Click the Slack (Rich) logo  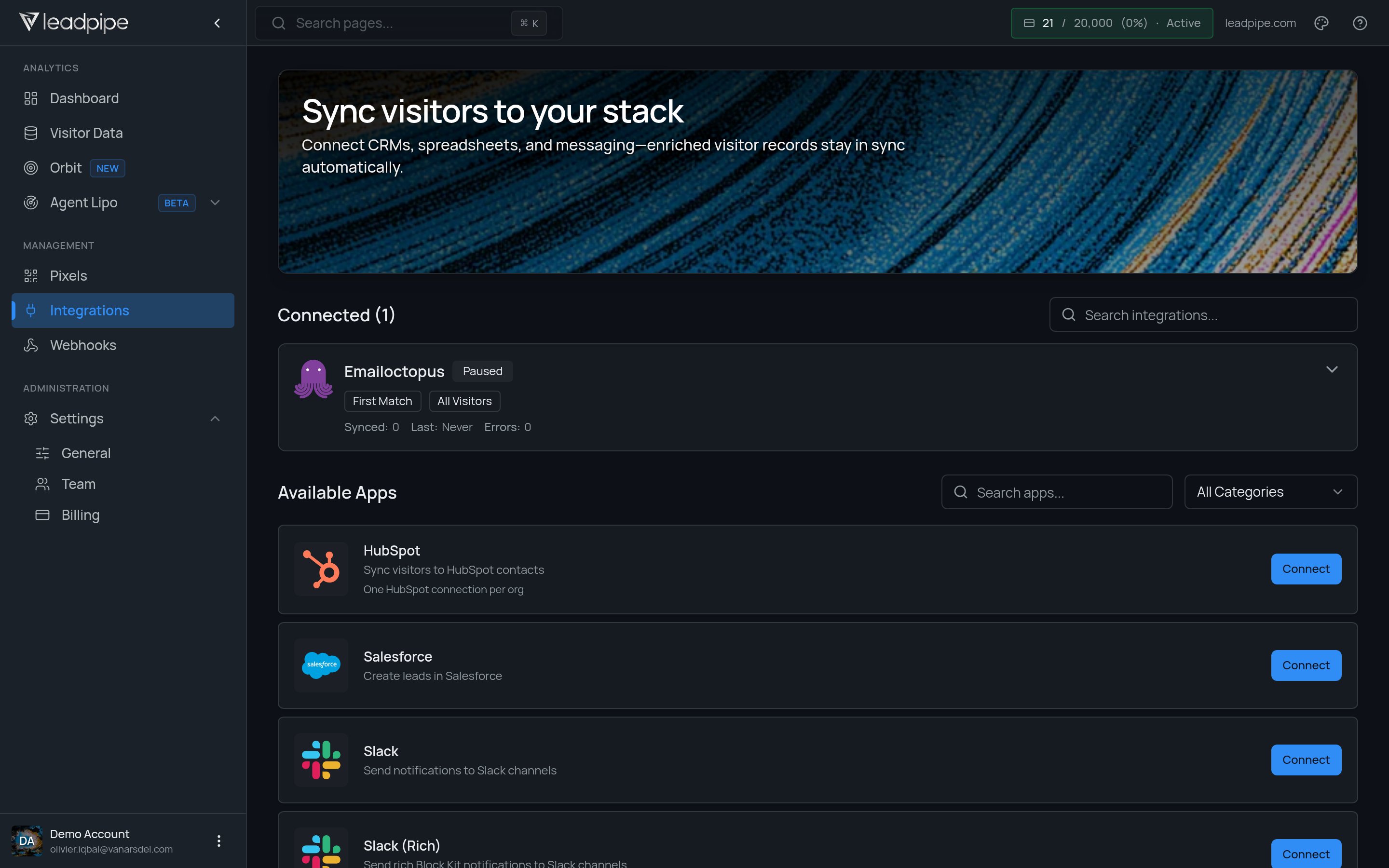coord(321,849)
